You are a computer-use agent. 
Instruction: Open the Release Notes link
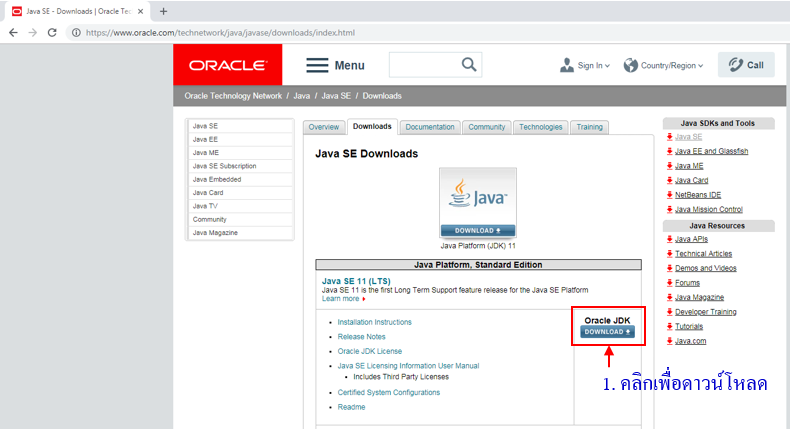pos(361,337)
